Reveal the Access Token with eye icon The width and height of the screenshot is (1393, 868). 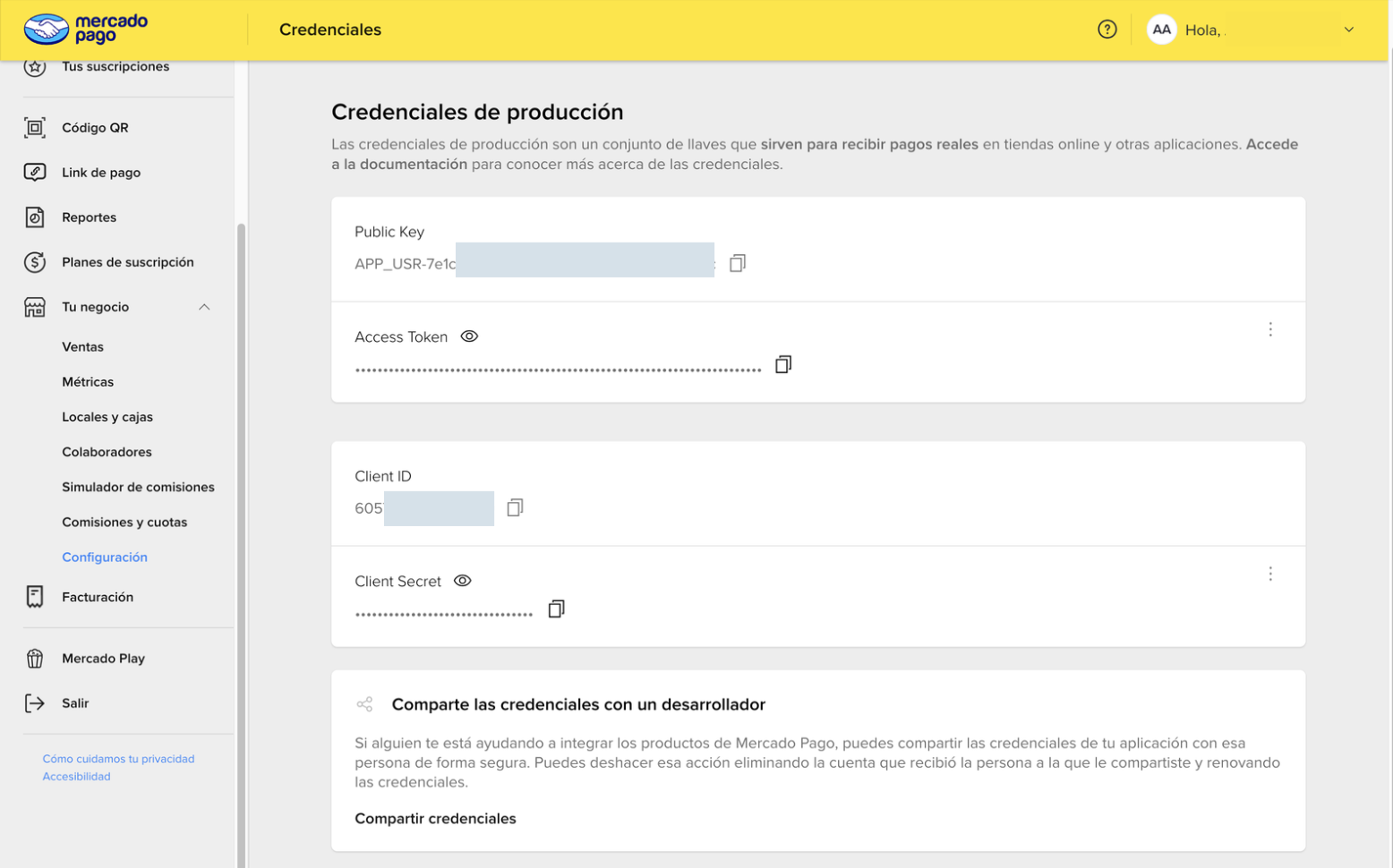[469, 336]
